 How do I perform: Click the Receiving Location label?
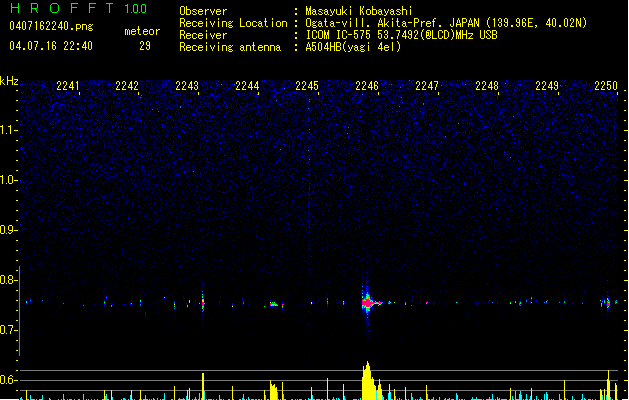coord(233,23)
